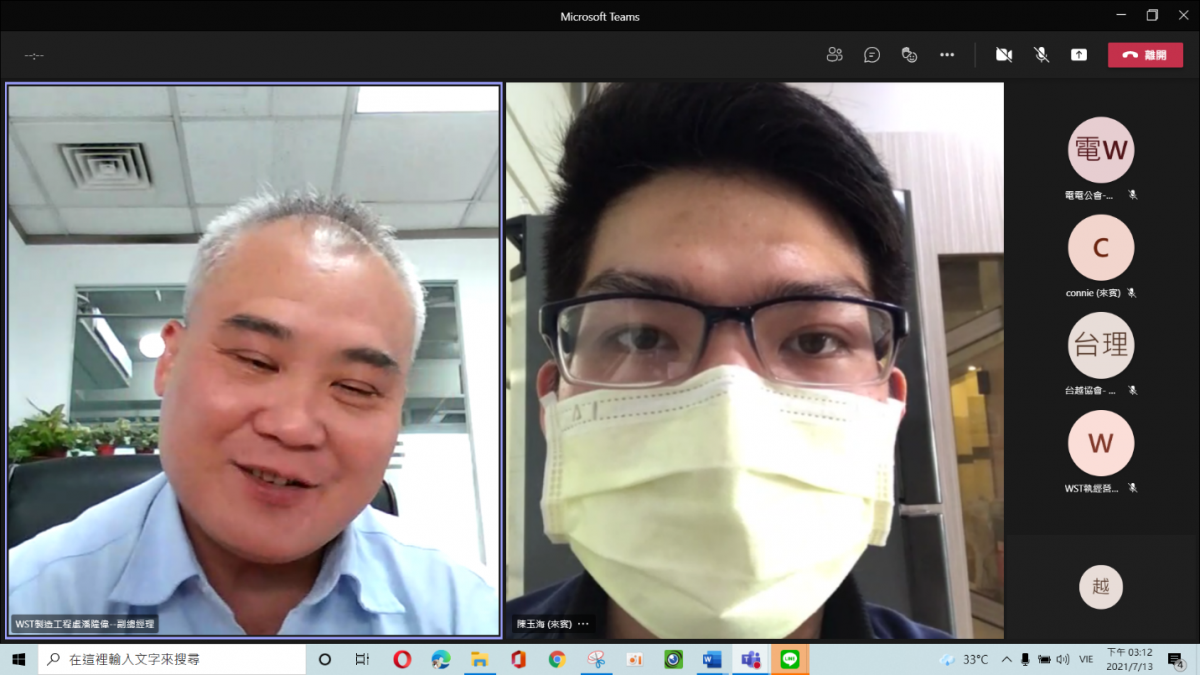Expand hidden system tray icons

click(x=1006, y=660)
